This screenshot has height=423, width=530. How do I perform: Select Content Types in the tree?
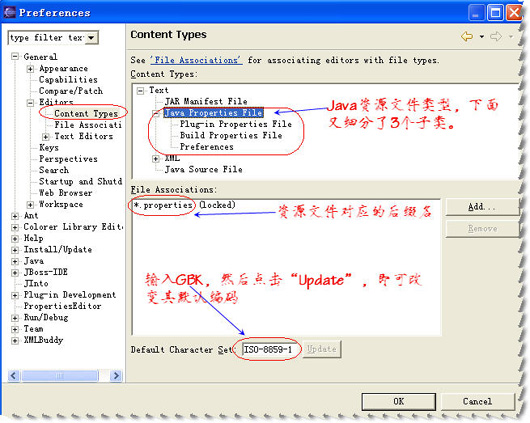click(x=86, y=113)
